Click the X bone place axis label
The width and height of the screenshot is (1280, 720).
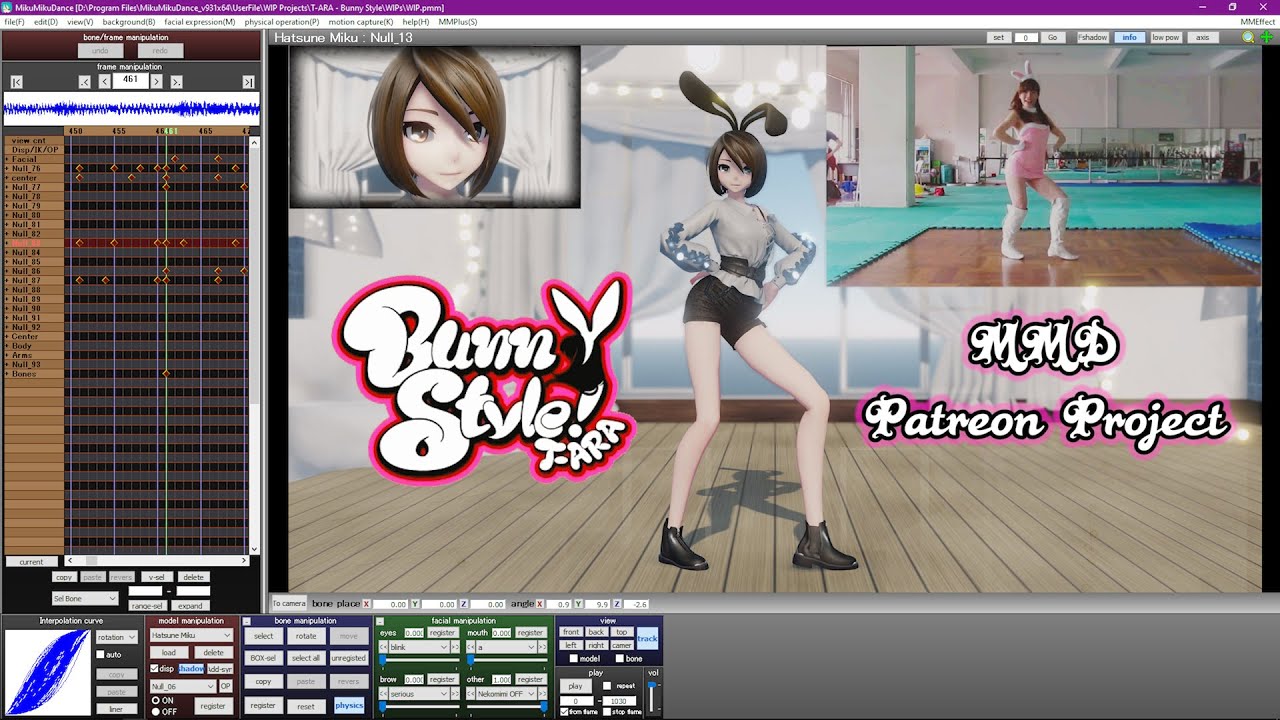(366, 604)
